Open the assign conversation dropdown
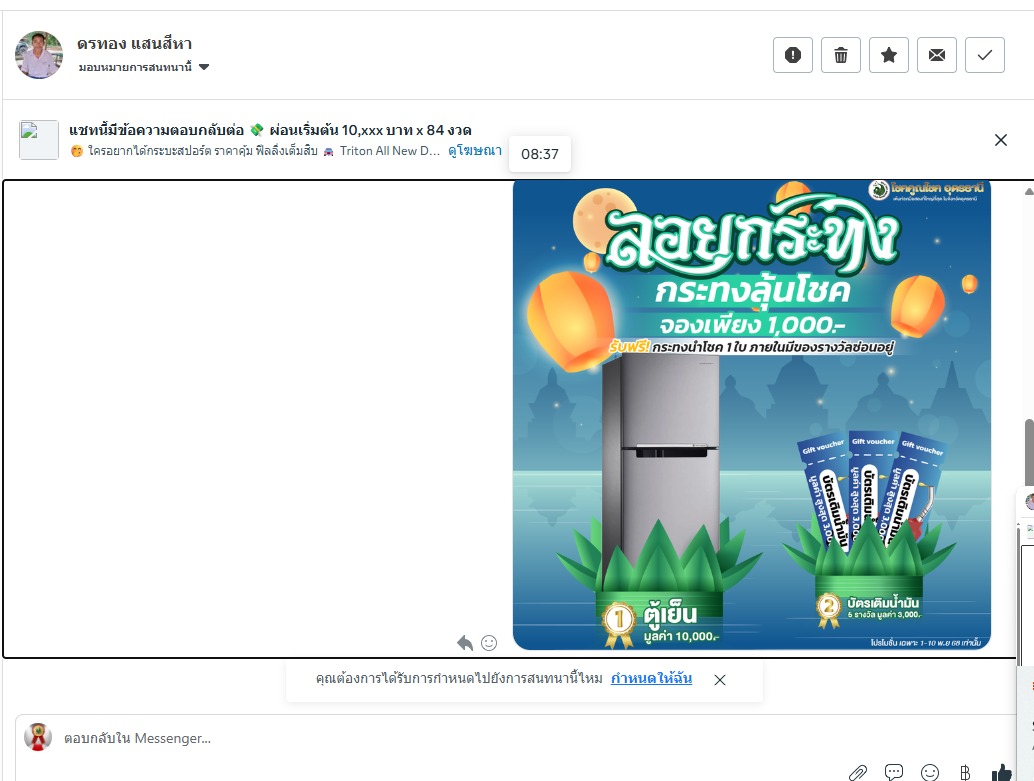 pos(144,67)
